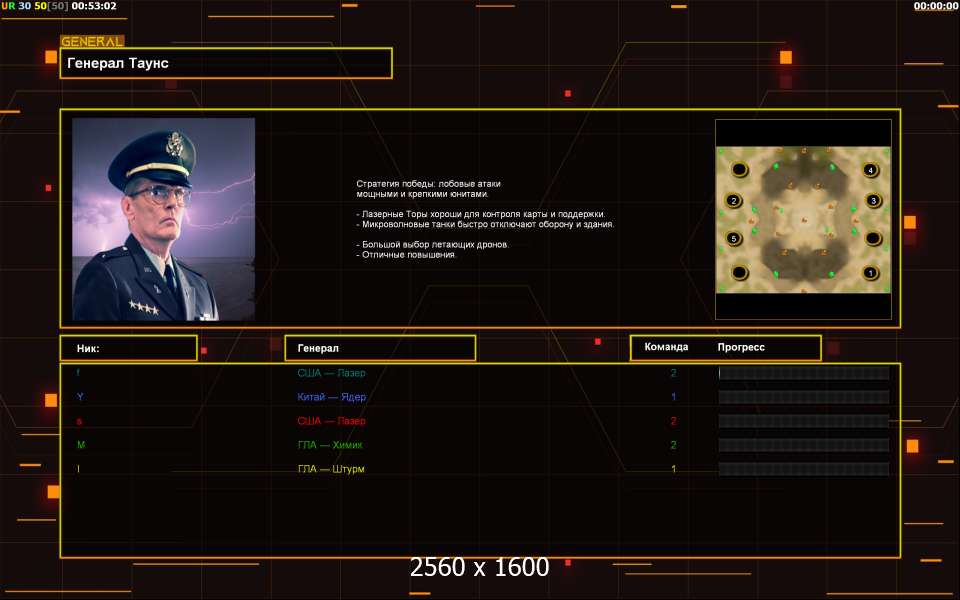Click the 'Команда' column header
Viewport: 960px width, 600px height.
click(x=666, y=347)
